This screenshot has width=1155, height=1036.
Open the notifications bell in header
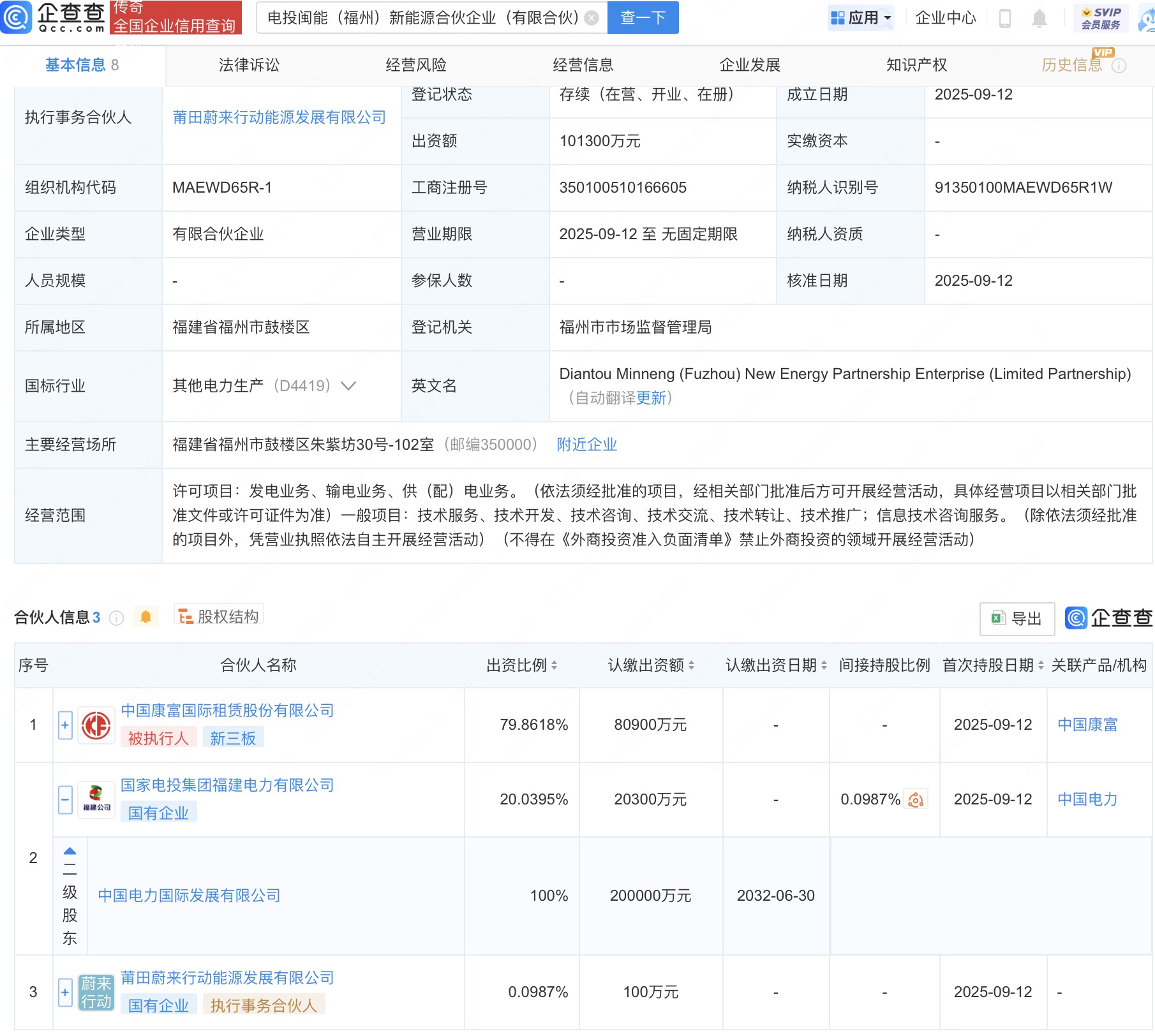pos(1039,18)
